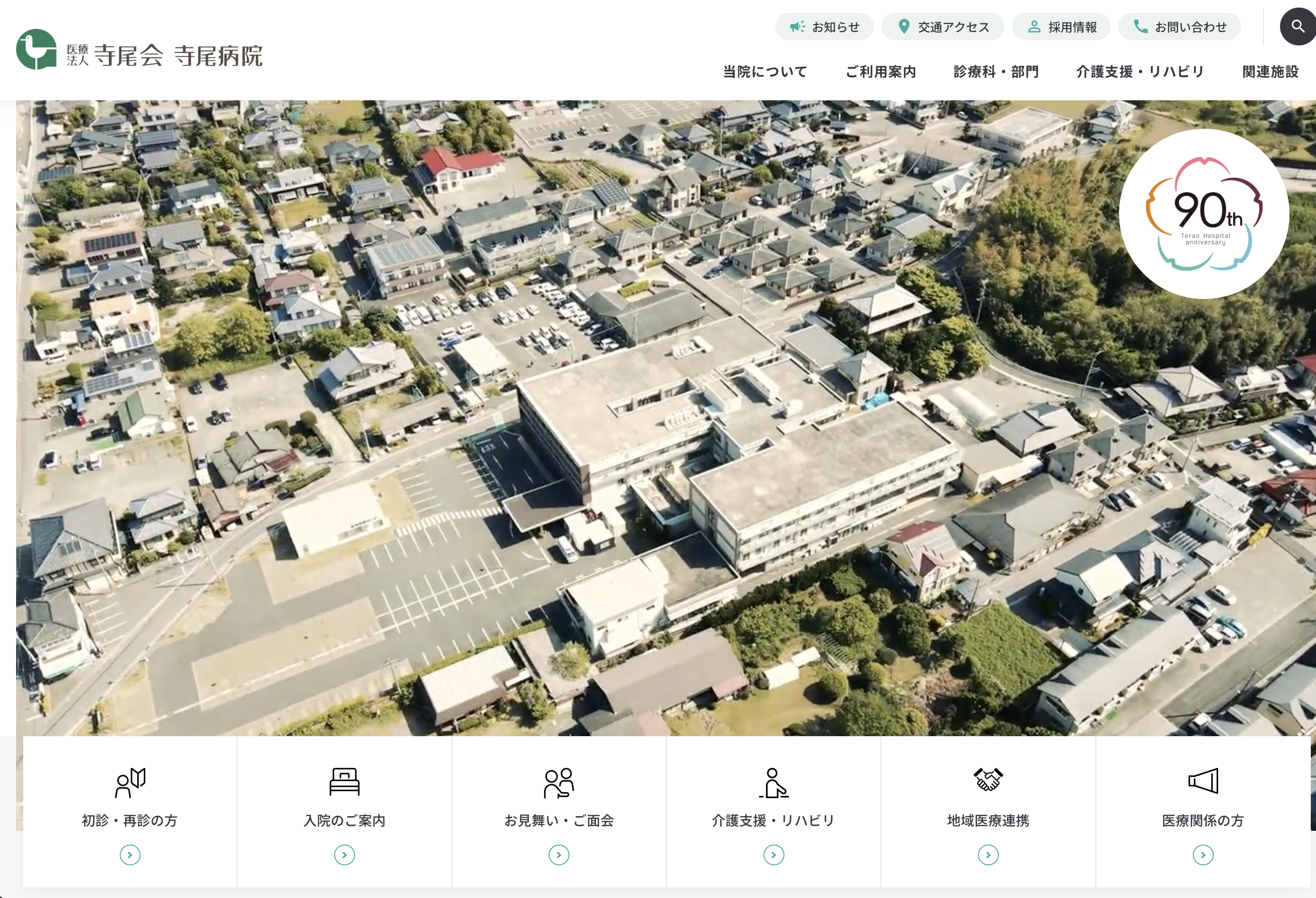The width and height of the screenshot is (1316, 898).
Task: Click the phone icon beside お問い合わせ
Action: pyautogui.click(x=1140, y=26)
